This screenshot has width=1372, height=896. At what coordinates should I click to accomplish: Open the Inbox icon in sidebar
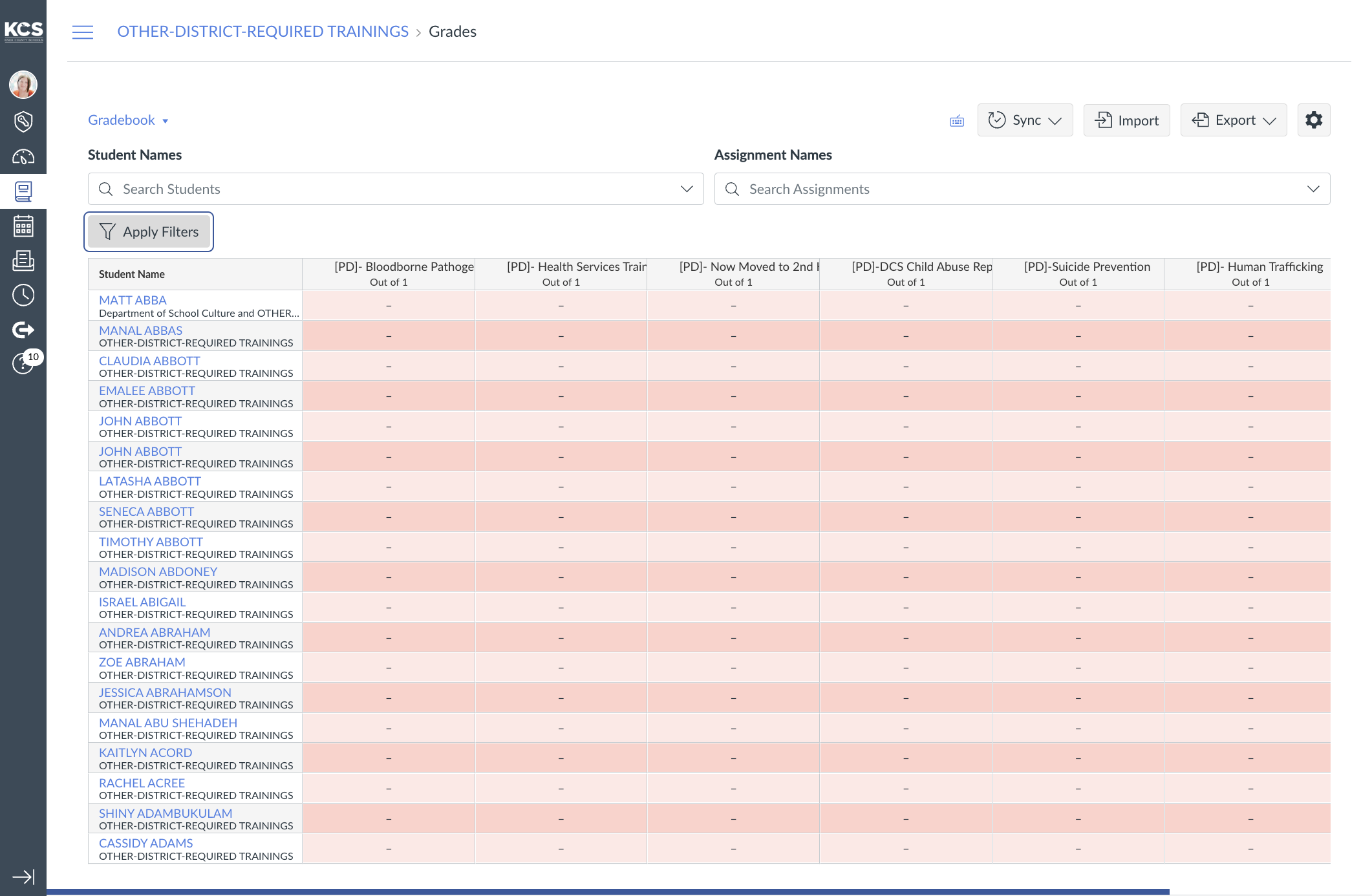[23, 261]
